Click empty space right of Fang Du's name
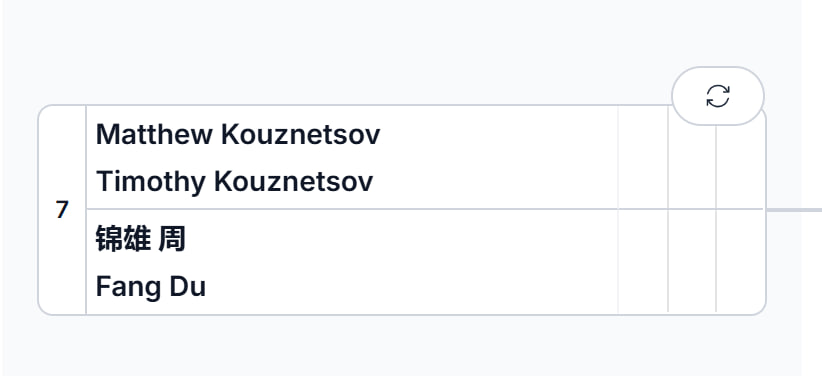The image size is (822, 376). click(412, 287)
